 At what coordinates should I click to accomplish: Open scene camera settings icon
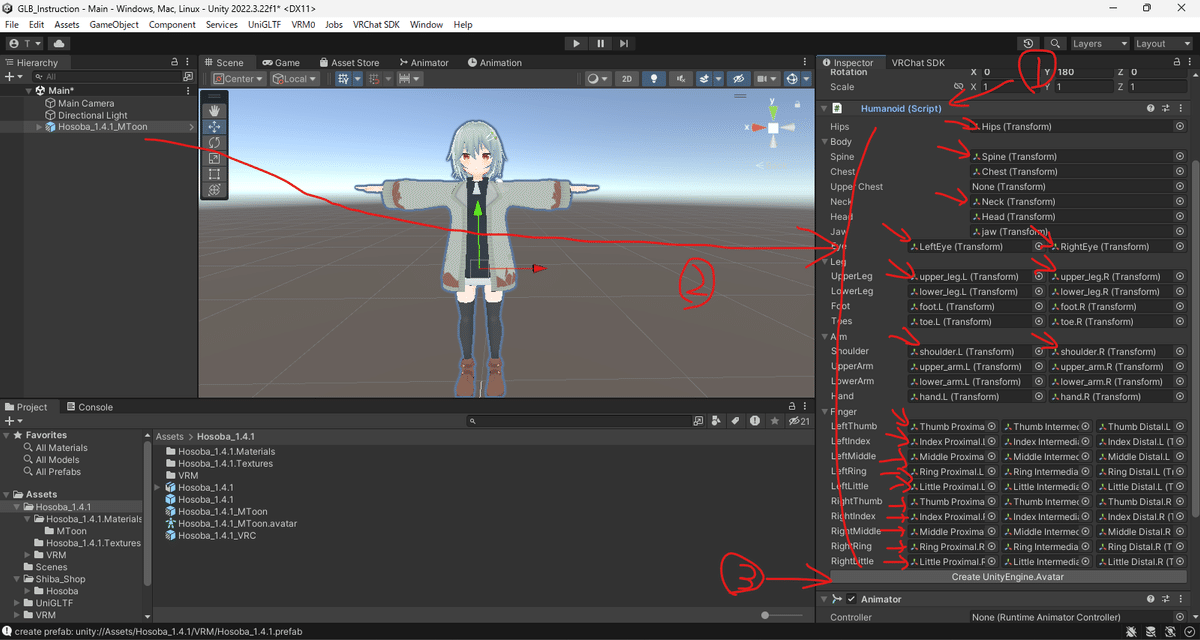point(767,79)
